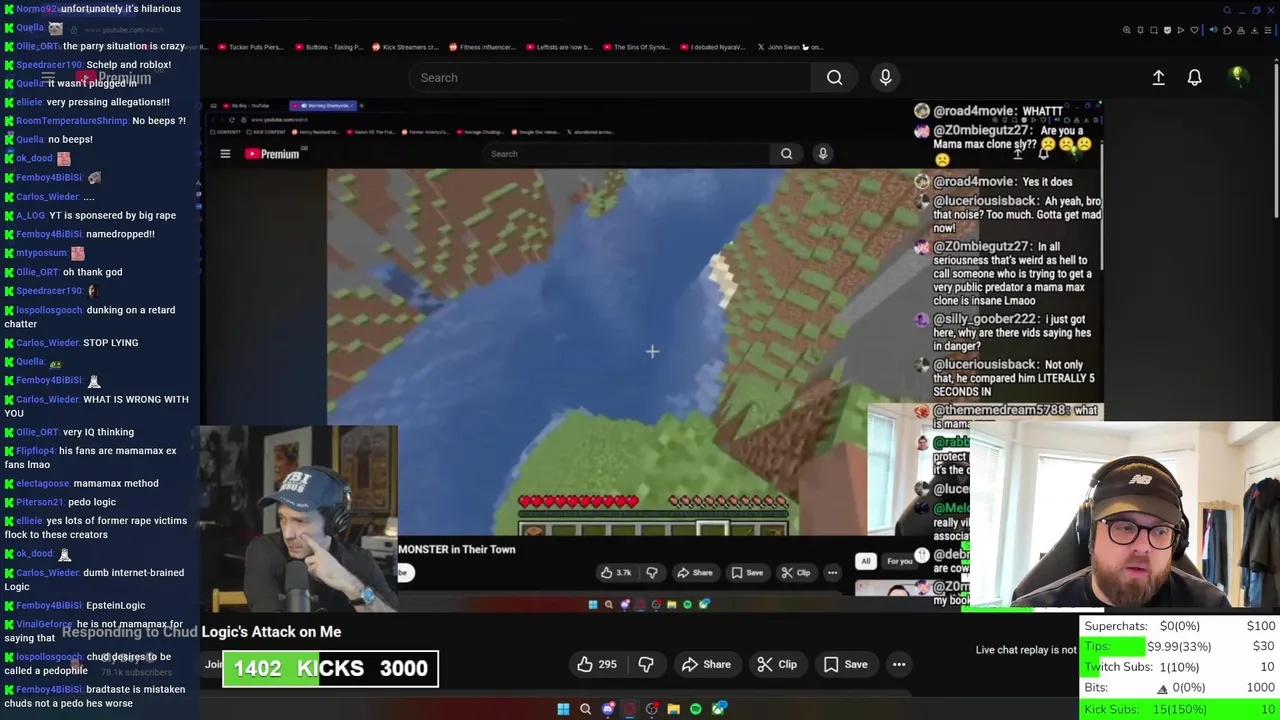Click 'MONSTER in Their Town' inner title
The height and width of the screenshot is (720, 1280).
[457, 549]
